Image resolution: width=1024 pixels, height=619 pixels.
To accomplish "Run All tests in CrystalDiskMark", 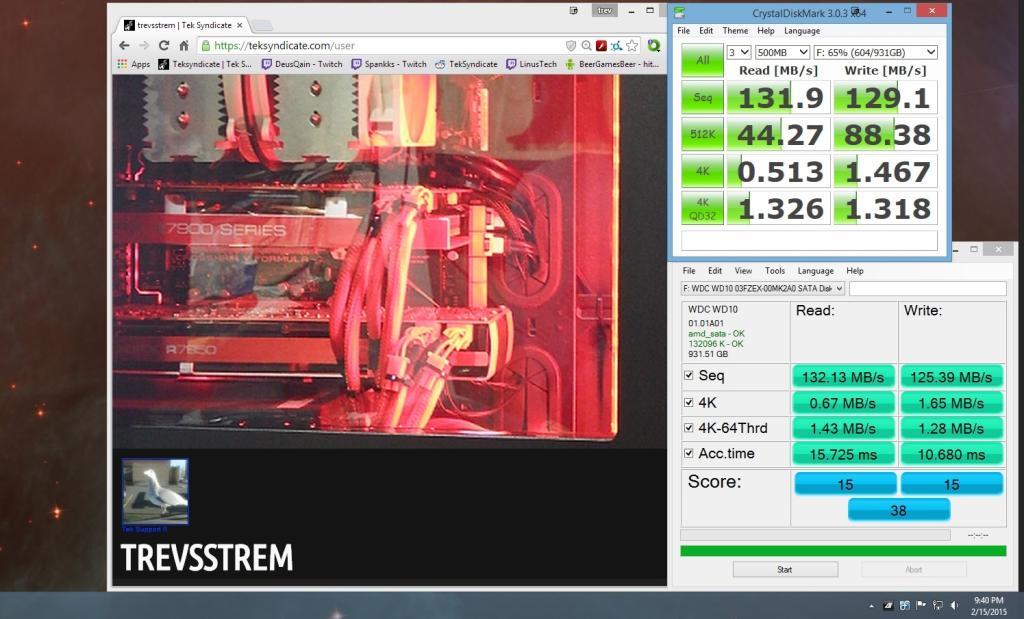I will click(x=702, y=61).
